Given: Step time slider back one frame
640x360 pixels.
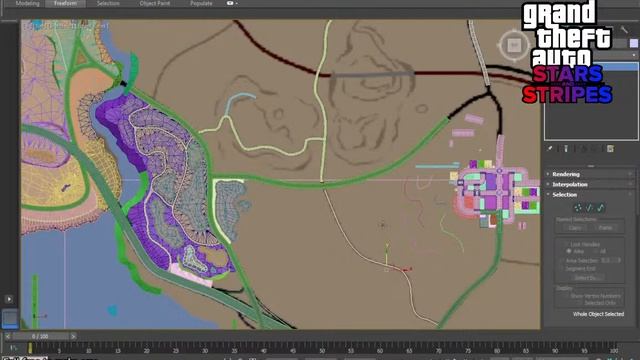Looking at the screenshot, I should tap(7, 337).
